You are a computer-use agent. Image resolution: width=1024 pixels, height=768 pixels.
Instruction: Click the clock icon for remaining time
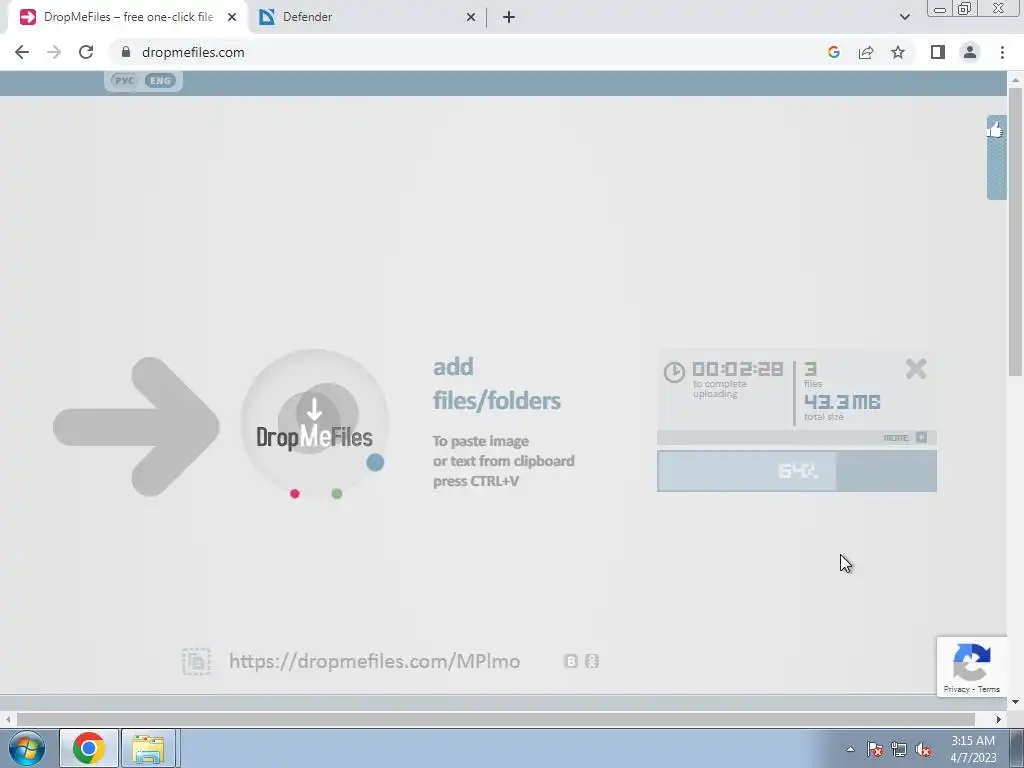[674, 372]
